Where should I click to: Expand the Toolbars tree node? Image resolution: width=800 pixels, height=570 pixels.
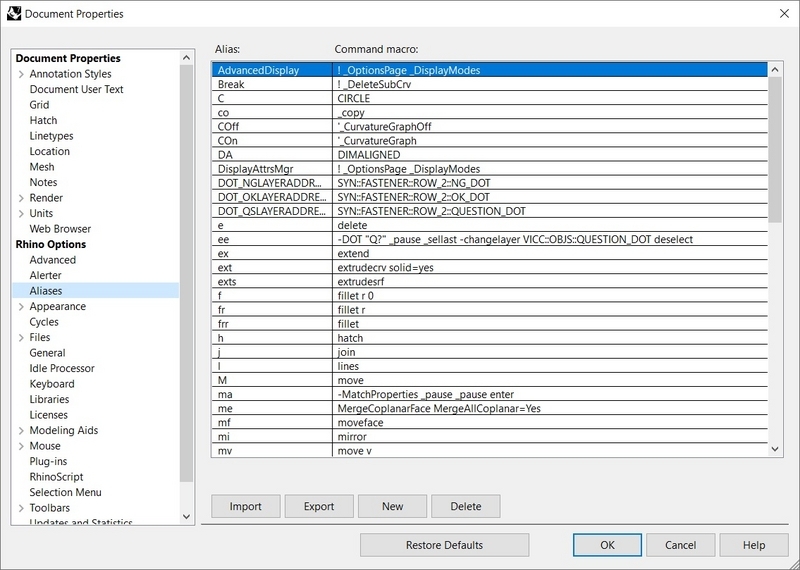[x=21, y=508]
